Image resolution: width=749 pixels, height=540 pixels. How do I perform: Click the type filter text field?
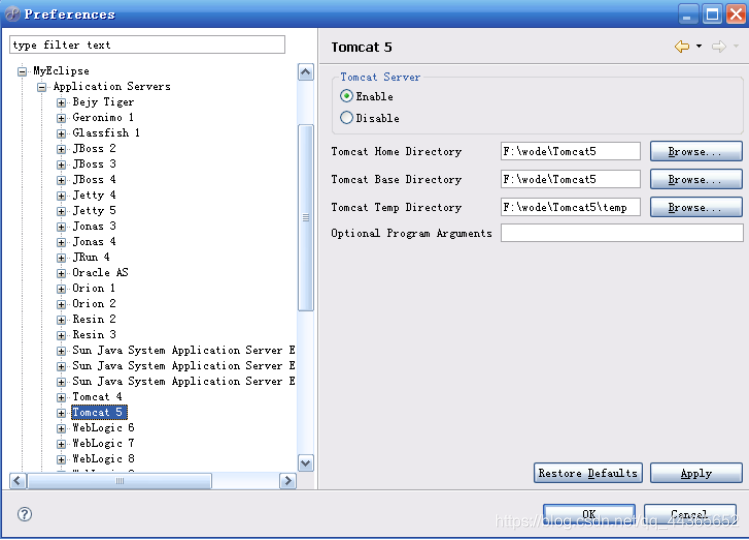(x=147, y=45)
